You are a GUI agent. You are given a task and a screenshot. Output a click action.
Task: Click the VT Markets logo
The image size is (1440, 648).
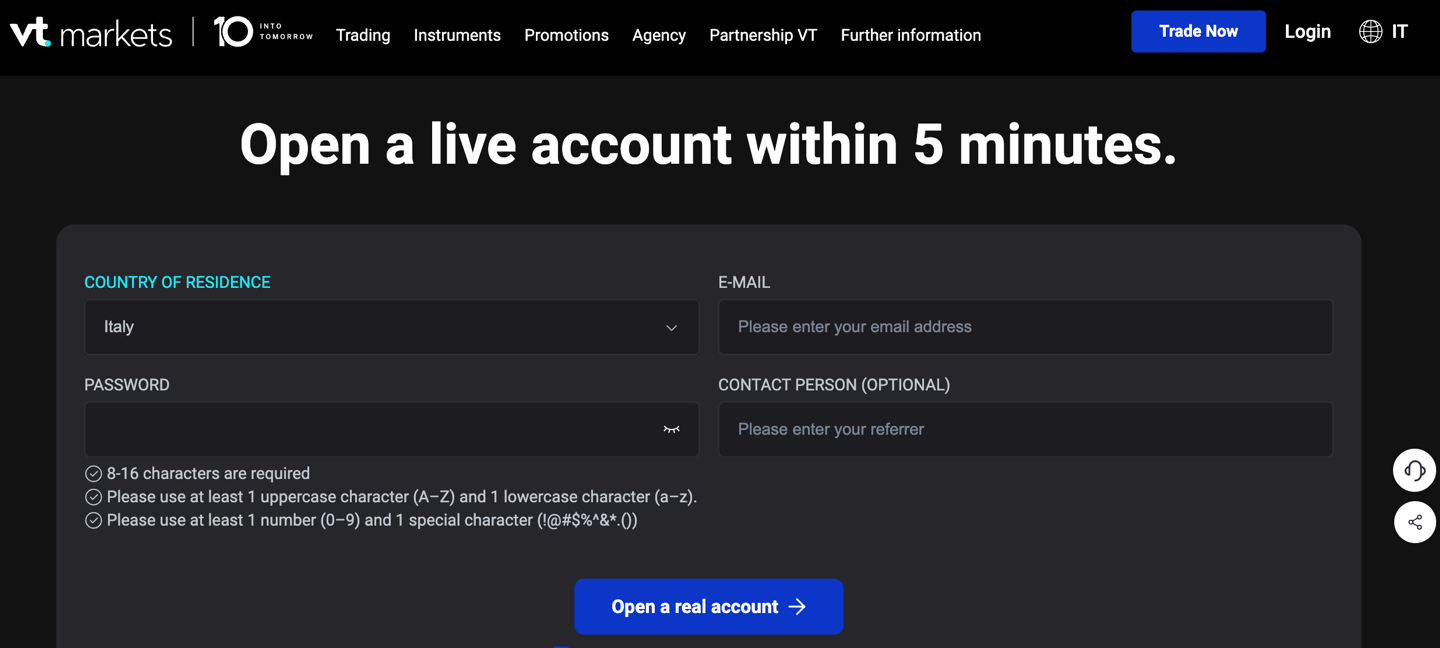(91, 33)
